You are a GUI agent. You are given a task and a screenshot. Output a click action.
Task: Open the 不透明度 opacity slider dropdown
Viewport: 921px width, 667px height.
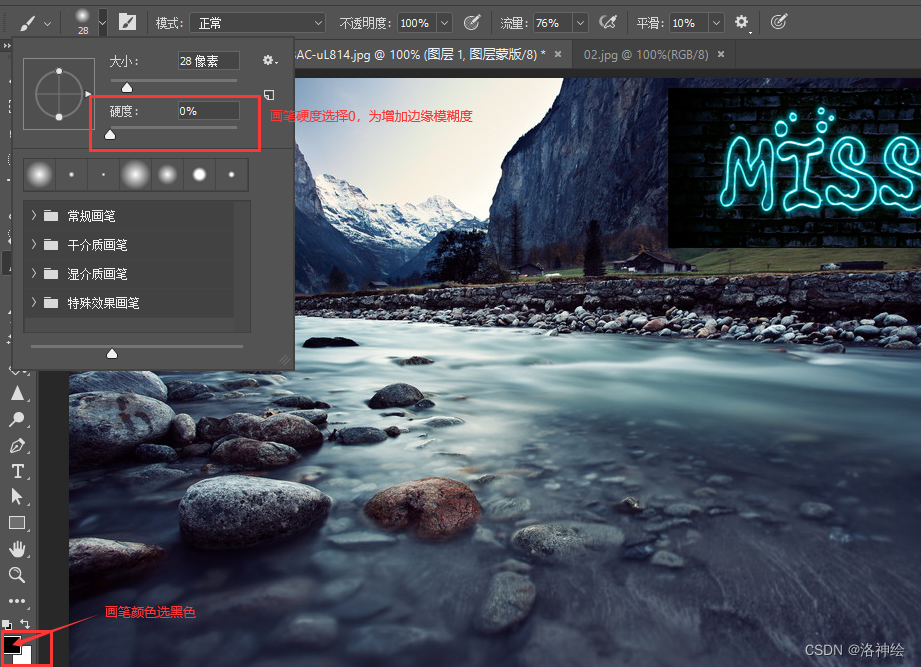pyautogui.click(x=445, y=23)
